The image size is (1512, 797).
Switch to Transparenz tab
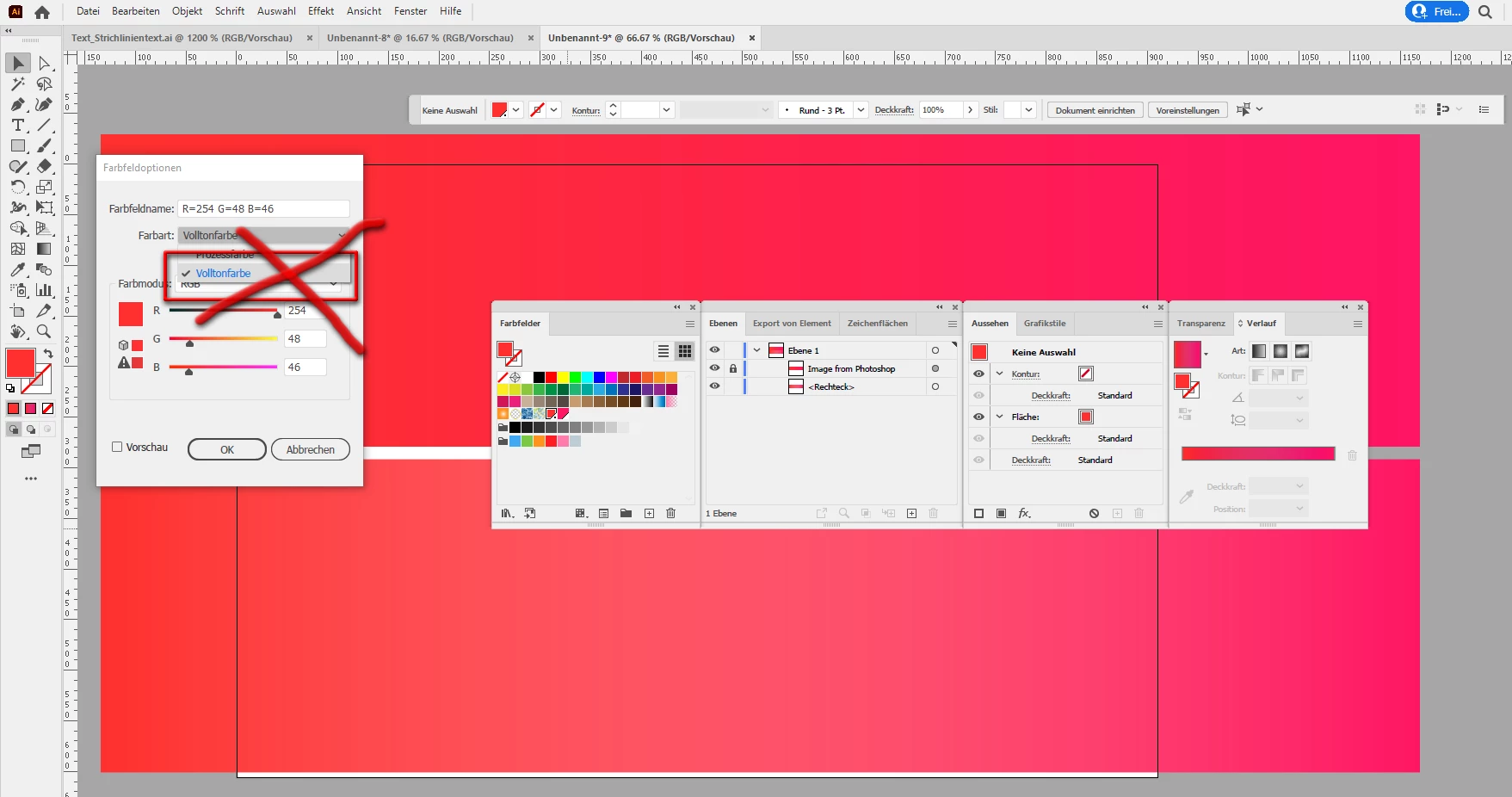pyautogui.click(x=1200, y=324)
